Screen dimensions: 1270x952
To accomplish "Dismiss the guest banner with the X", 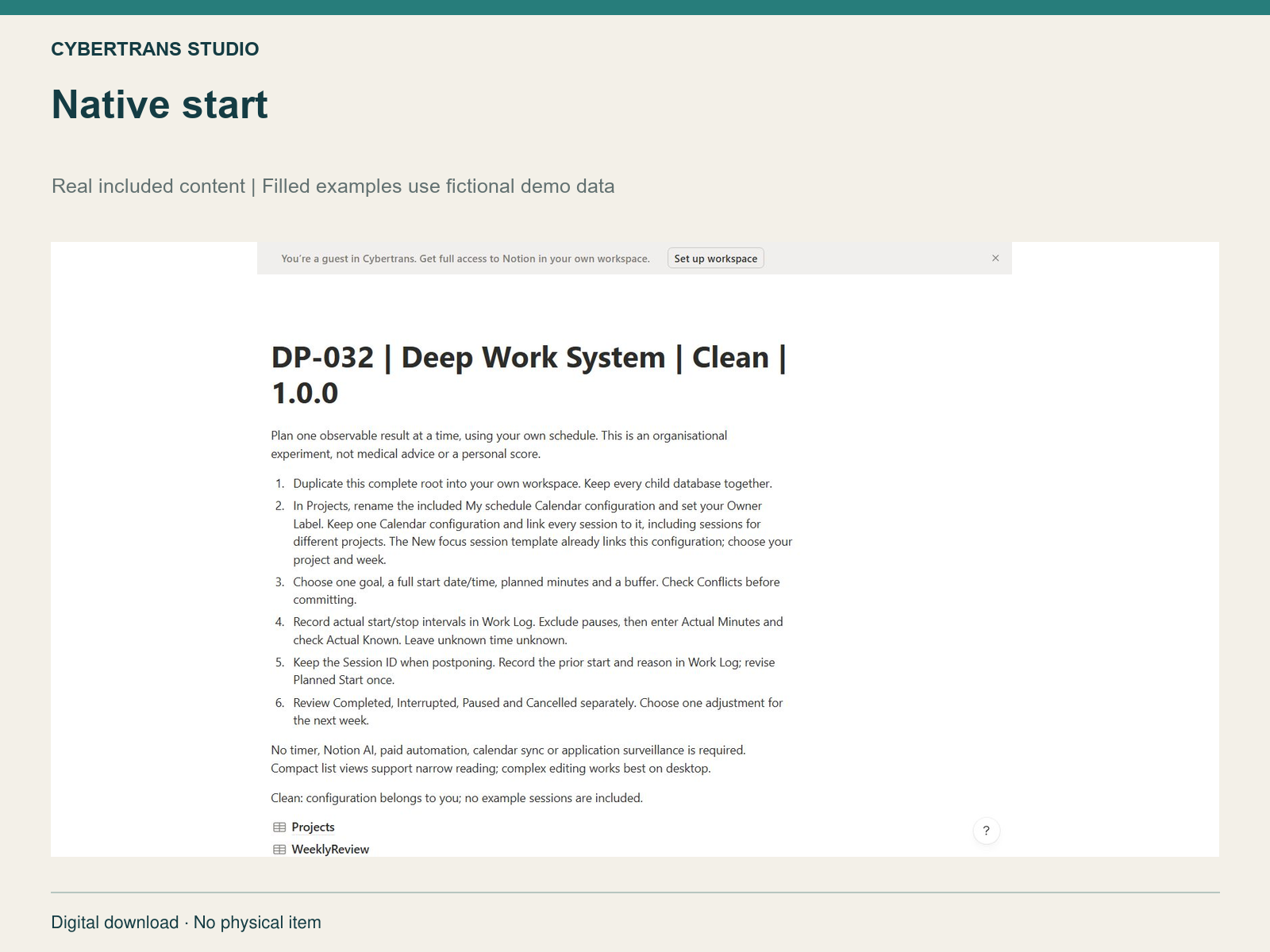I will (x=995, y=258).
